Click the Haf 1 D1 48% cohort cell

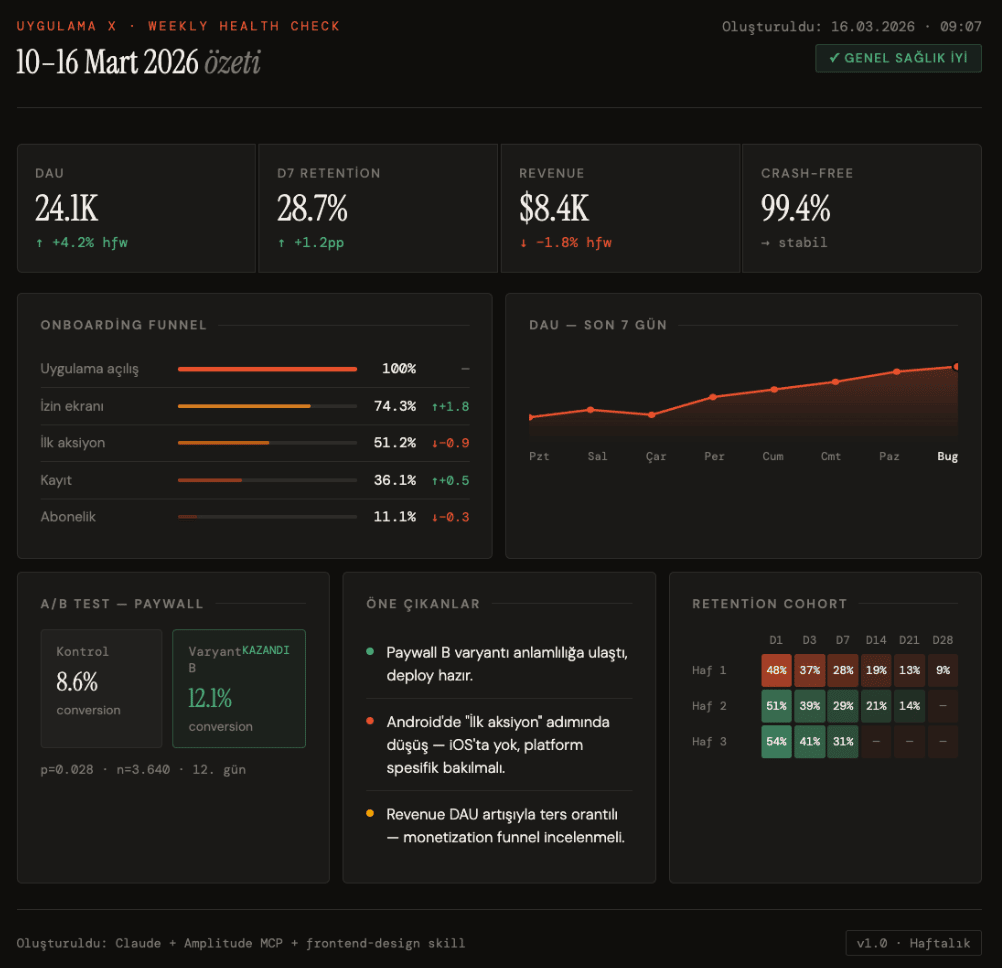pos(776,670)
